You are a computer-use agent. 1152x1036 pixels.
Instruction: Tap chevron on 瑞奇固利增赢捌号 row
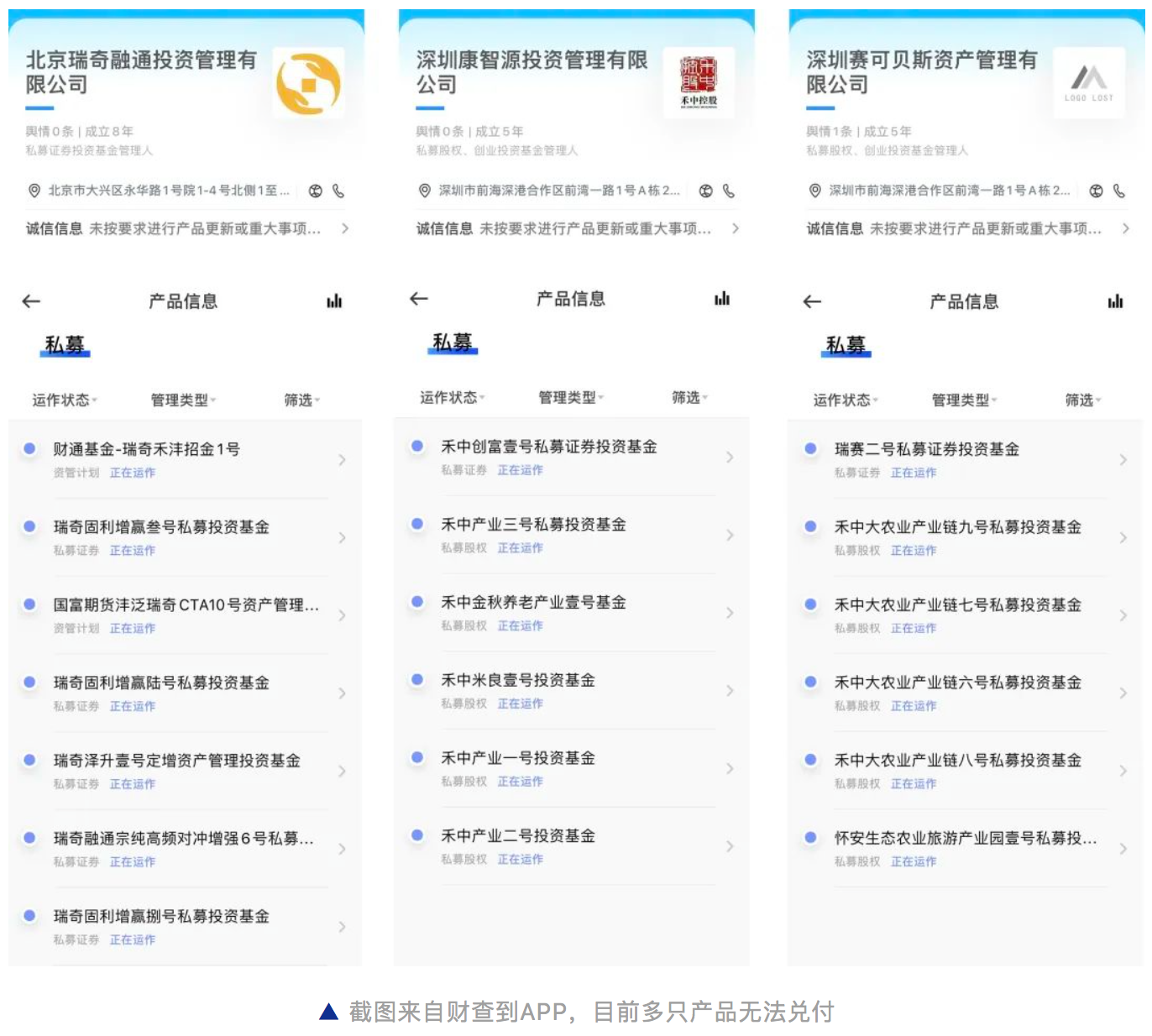pyautogui.click(x=342, y=927)
